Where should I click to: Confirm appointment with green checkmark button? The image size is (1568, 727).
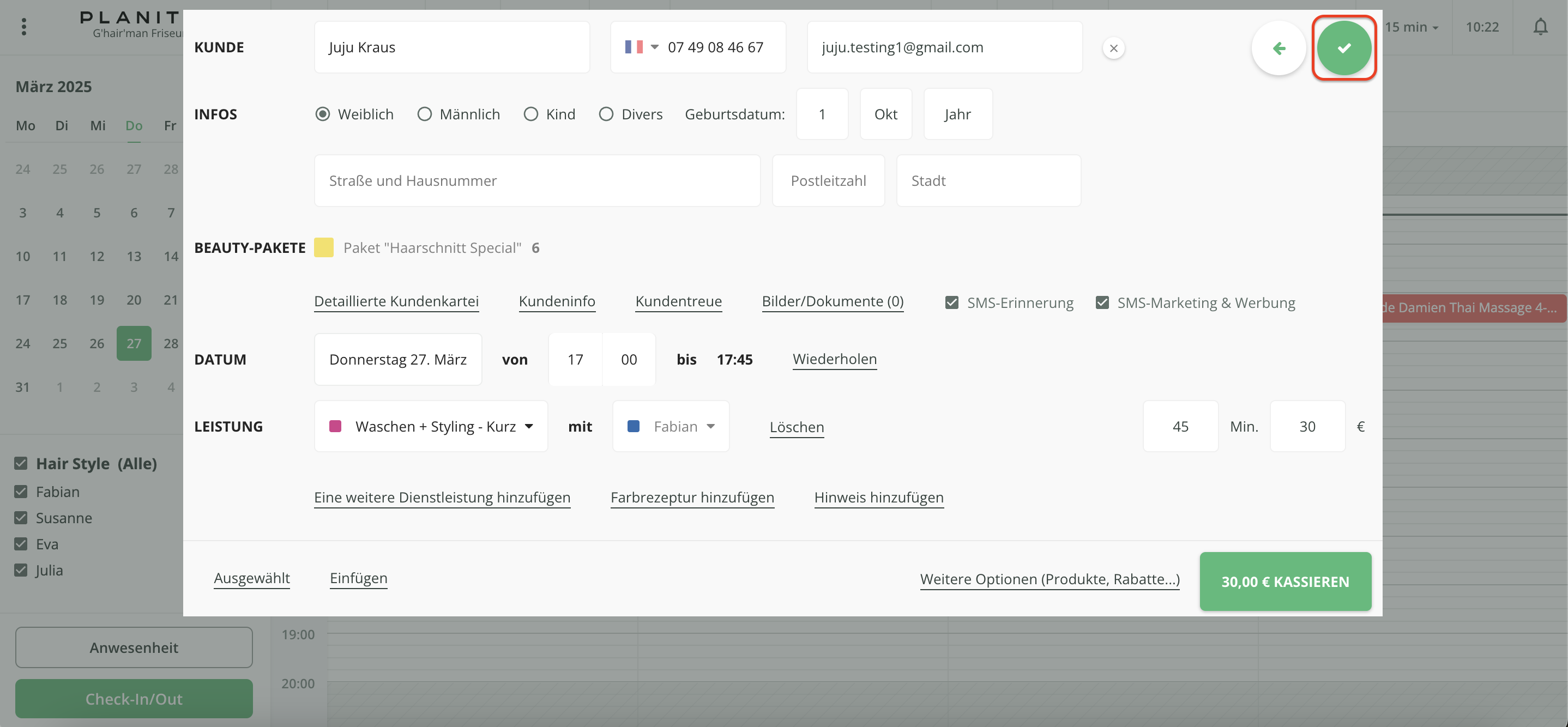pyautogui.click(x=1343, y=48)
